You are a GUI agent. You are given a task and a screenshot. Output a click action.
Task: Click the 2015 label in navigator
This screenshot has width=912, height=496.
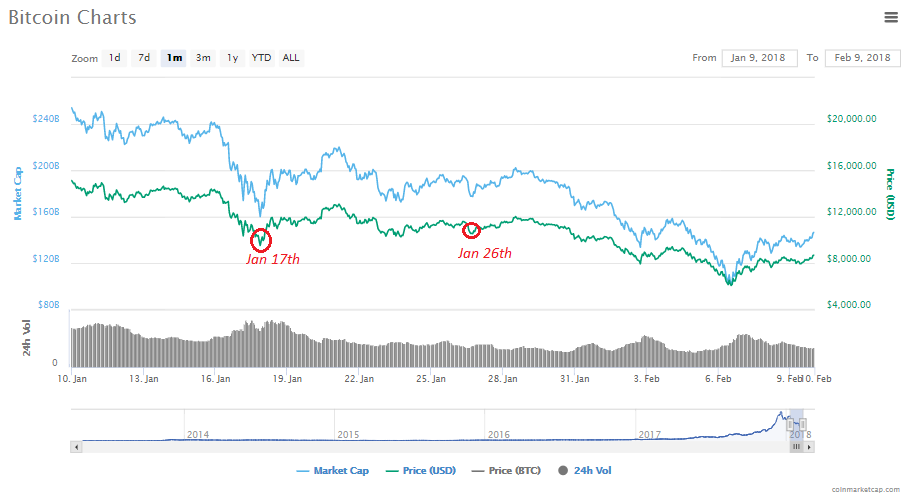pyautogui.click(x=348, y=434)
